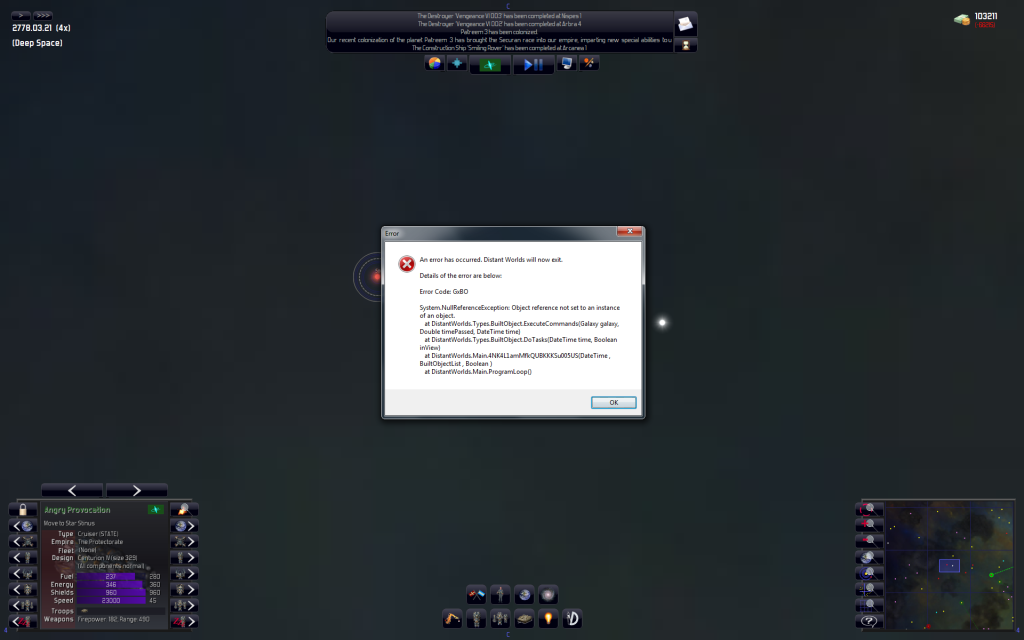The height and width of the screenshot is (640, 1024).
Task: Open the monitor icon in top toolbar
Action: (566, 63)
